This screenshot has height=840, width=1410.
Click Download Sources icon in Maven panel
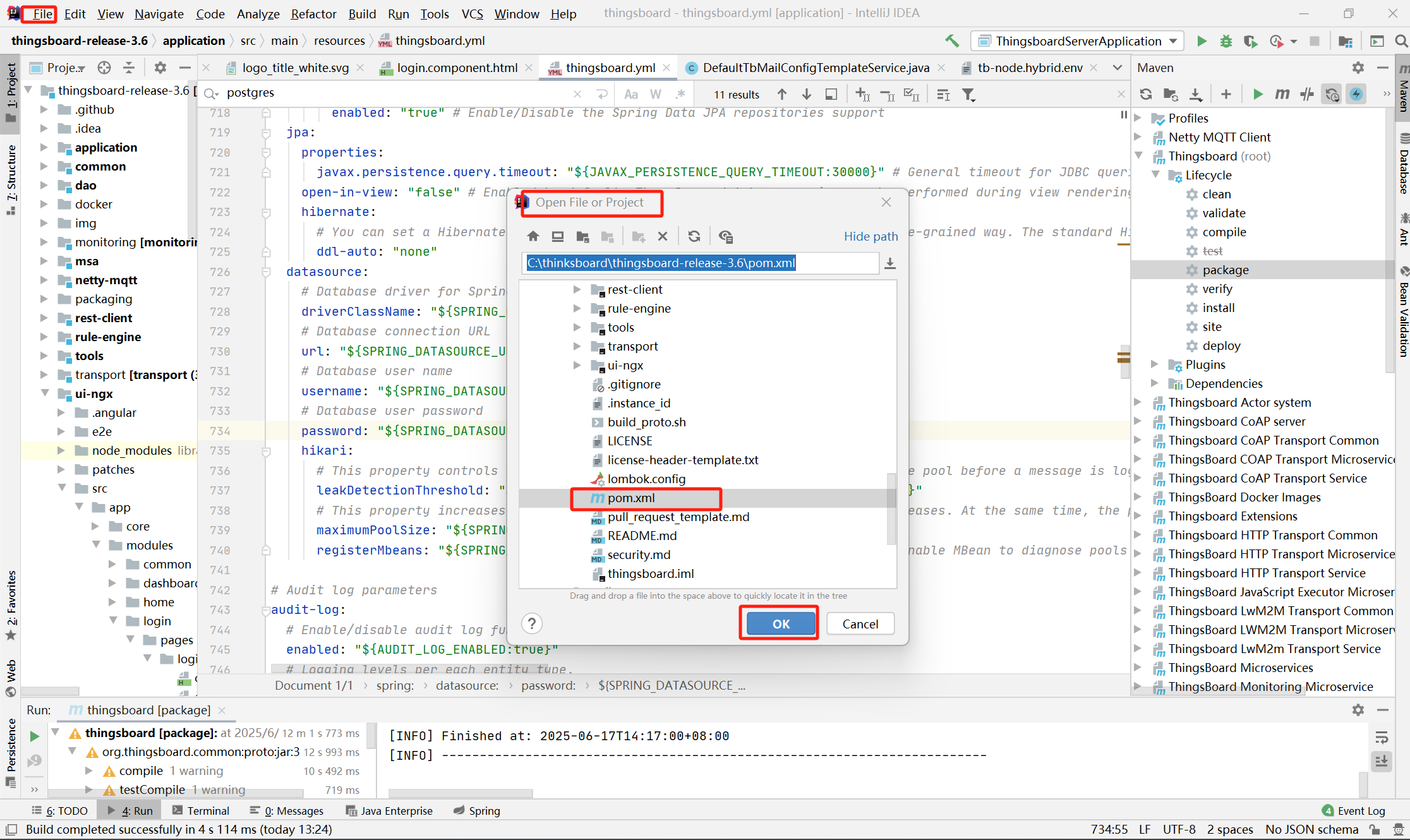point(1195,94)
